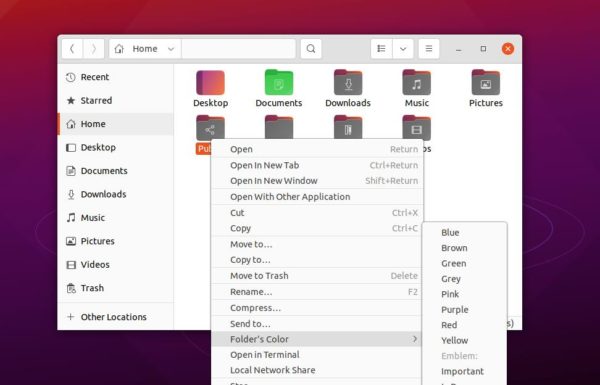Pick Yellow folder color
Viewport: 600px width, 385px height.
465,341
